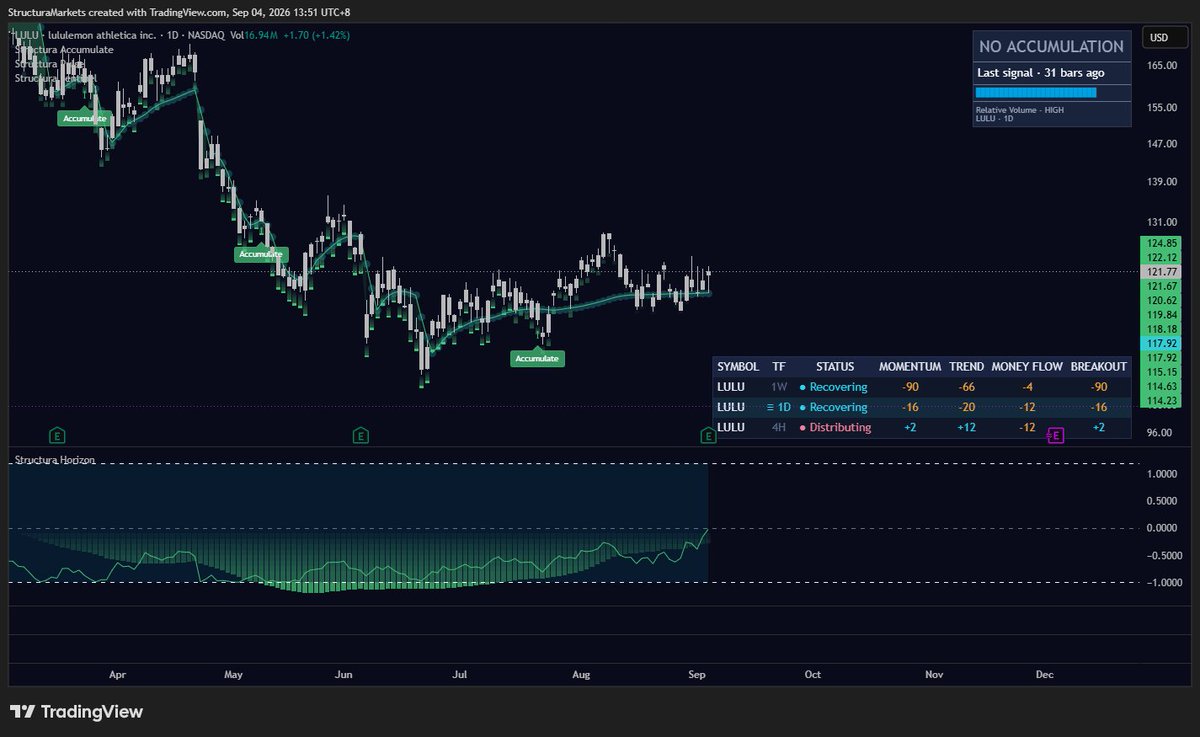Click the Recovering status in 1D row
1200x737 pixels.
[834, 407]
